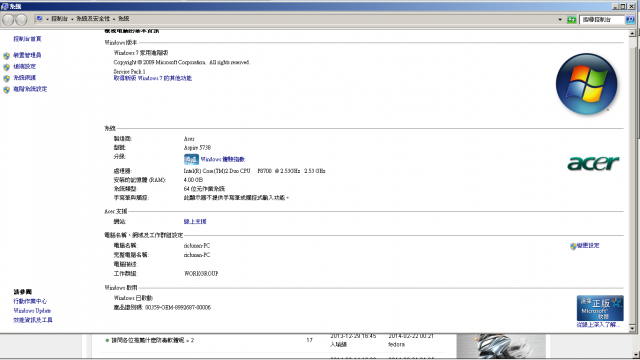Image resolution: width=640 pixels, height=360 pixels.
Task: Click the Aspire 5738 model text
Action: pos(197,148)
